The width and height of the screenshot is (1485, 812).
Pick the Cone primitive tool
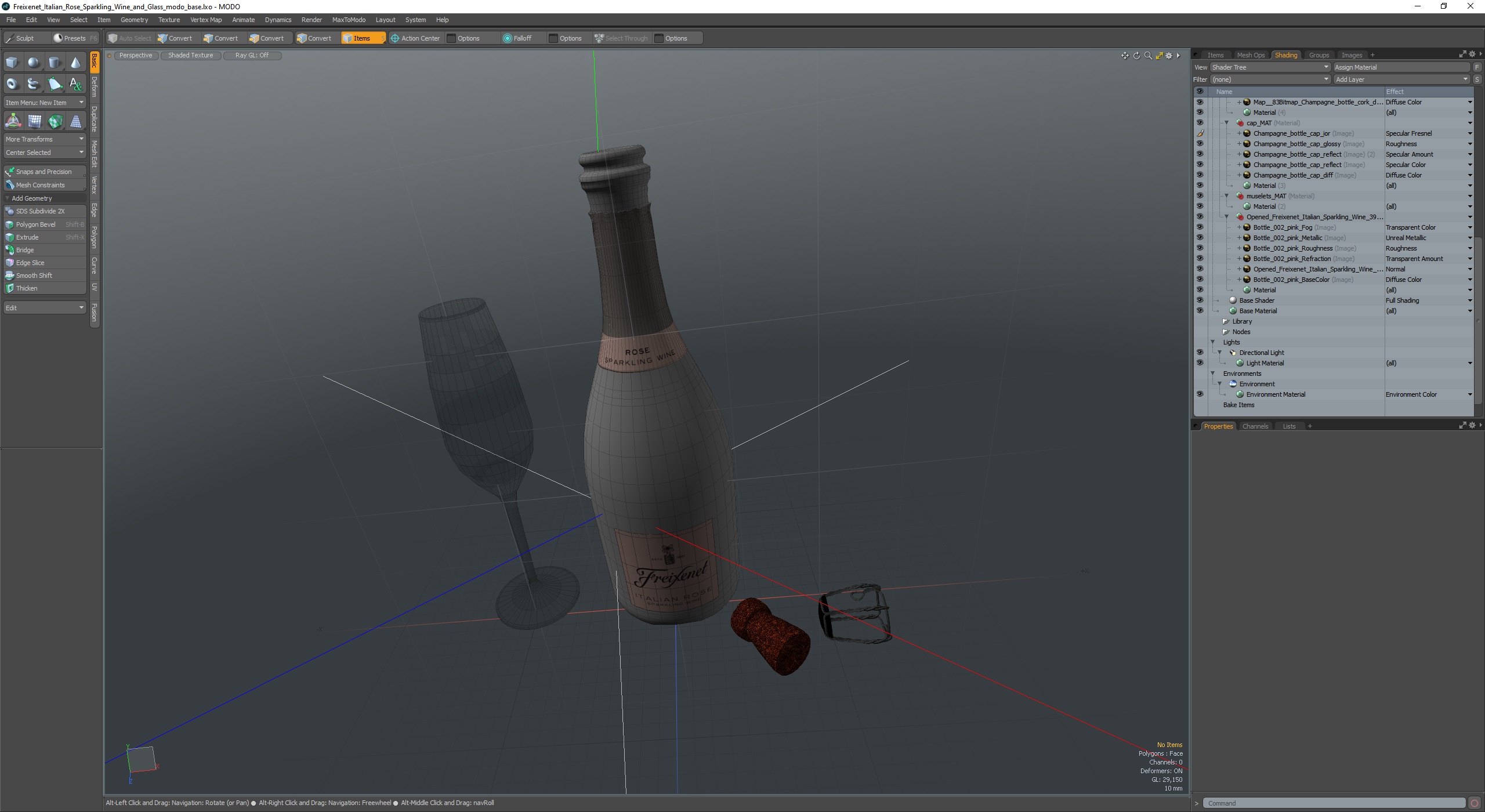(75, 63)
